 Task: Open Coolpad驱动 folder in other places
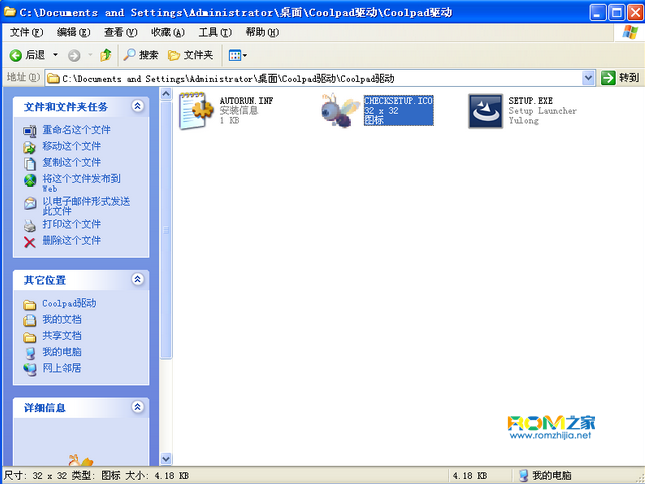point(69,303)
